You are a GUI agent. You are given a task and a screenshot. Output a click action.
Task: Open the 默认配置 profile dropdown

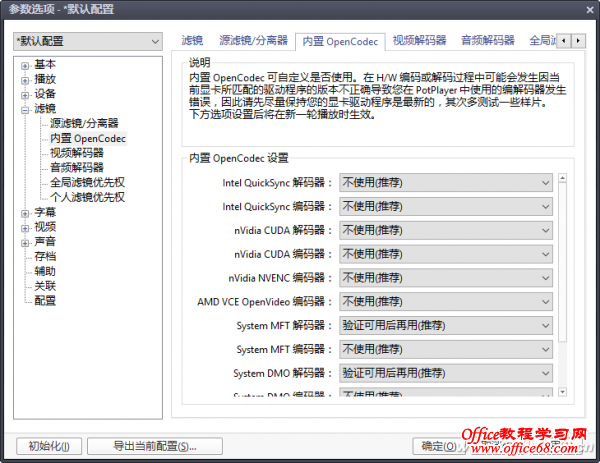click(x=87, y=41)
